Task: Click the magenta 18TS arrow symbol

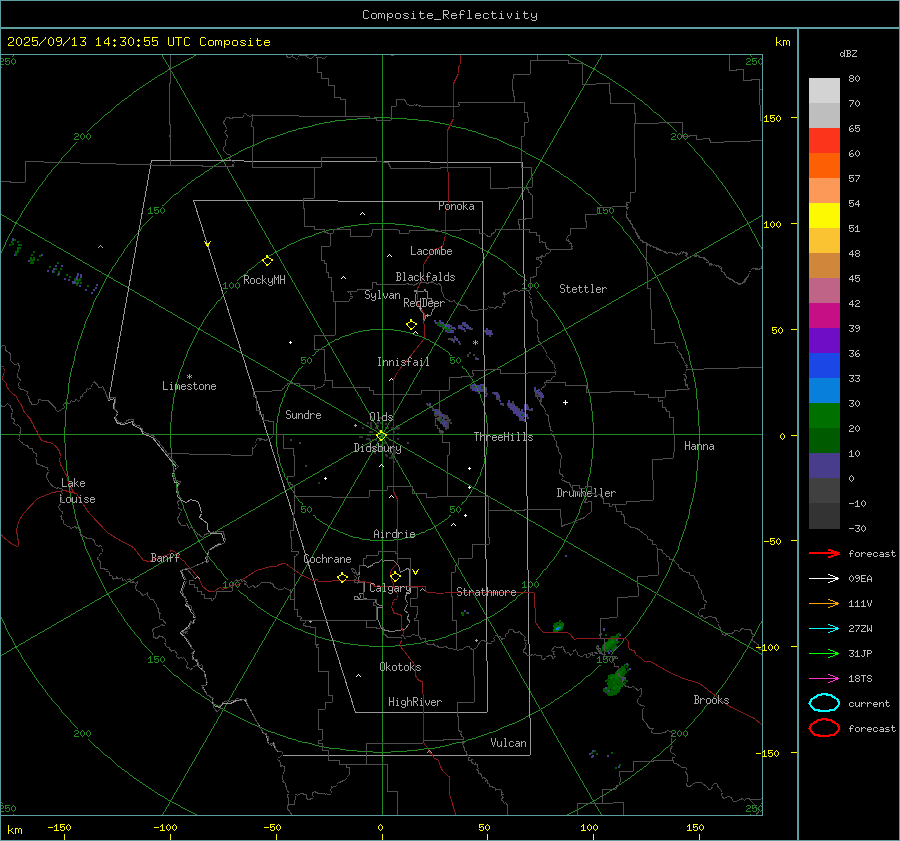Action: pyautogui.click(x=824, y=679)
